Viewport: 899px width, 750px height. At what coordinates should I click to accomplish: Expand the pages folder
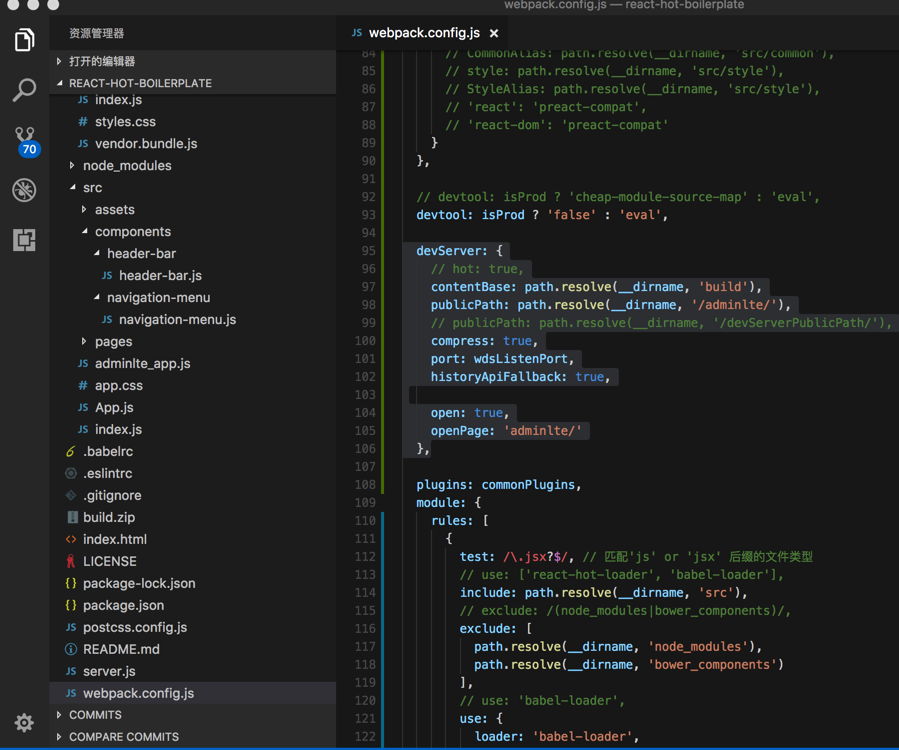(113, 342)
